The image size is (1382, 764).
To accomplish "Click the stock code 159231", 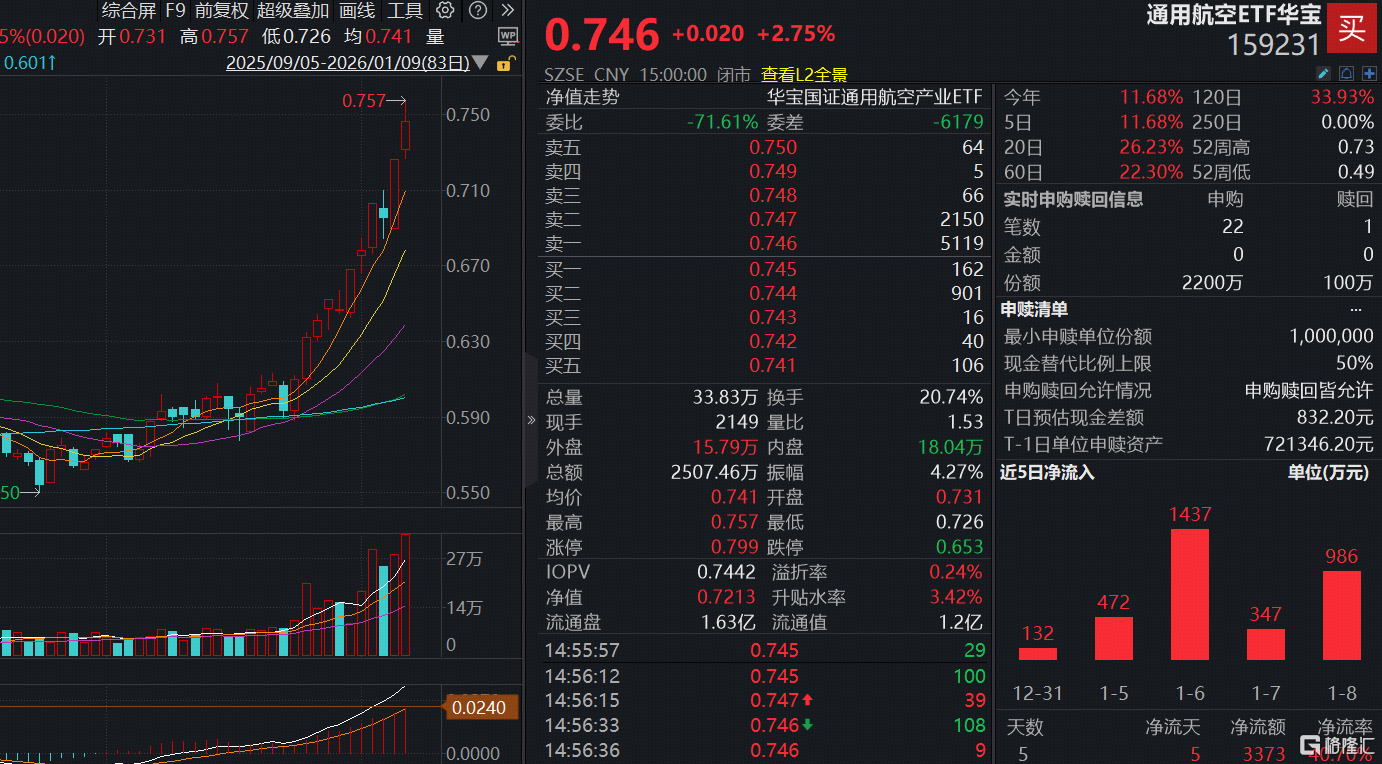I will (x=1274, y=46).
